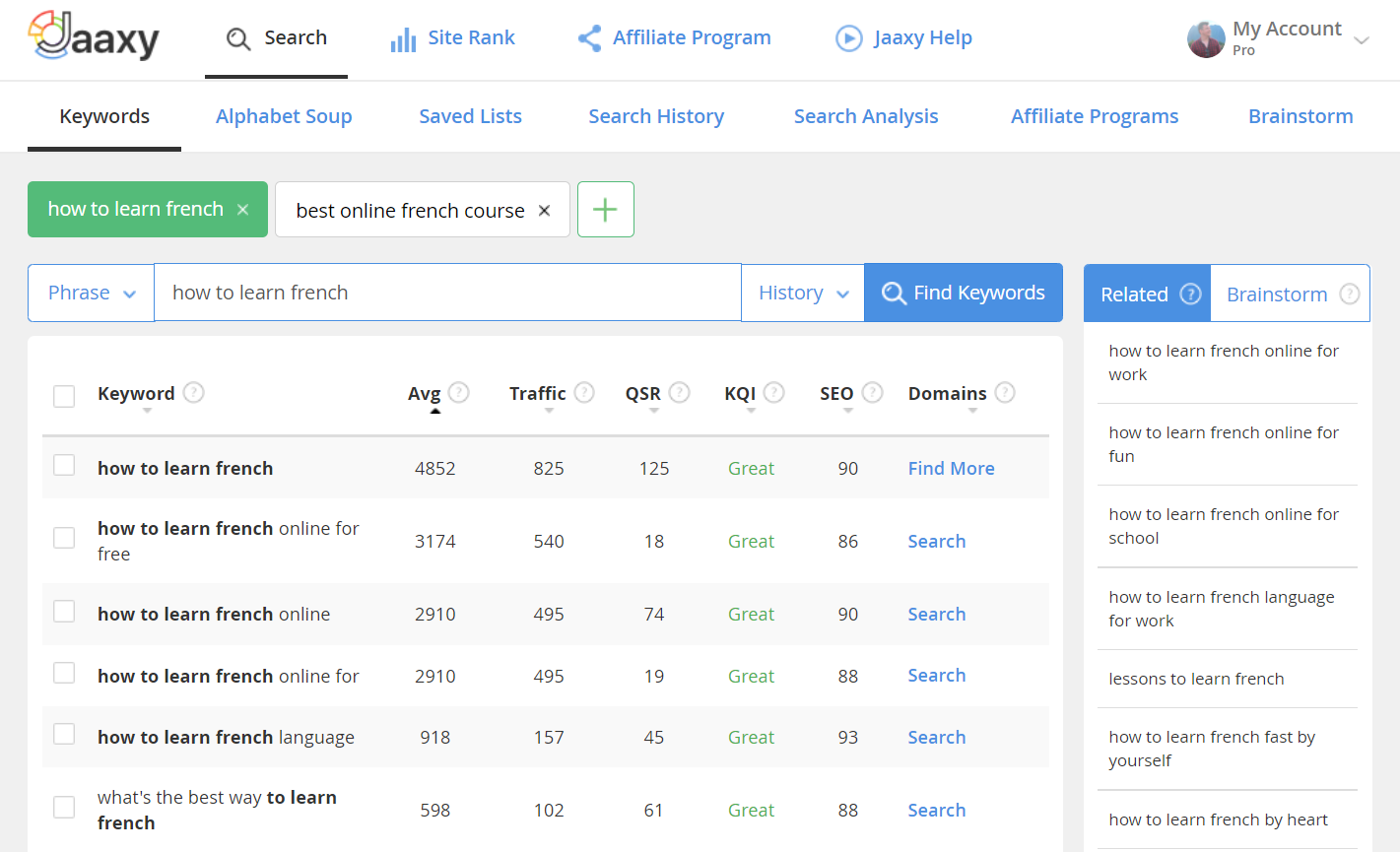The image size is (1400, 852).
Task: Check the 'how to learn french online for' checkbox
Action: 64,673
